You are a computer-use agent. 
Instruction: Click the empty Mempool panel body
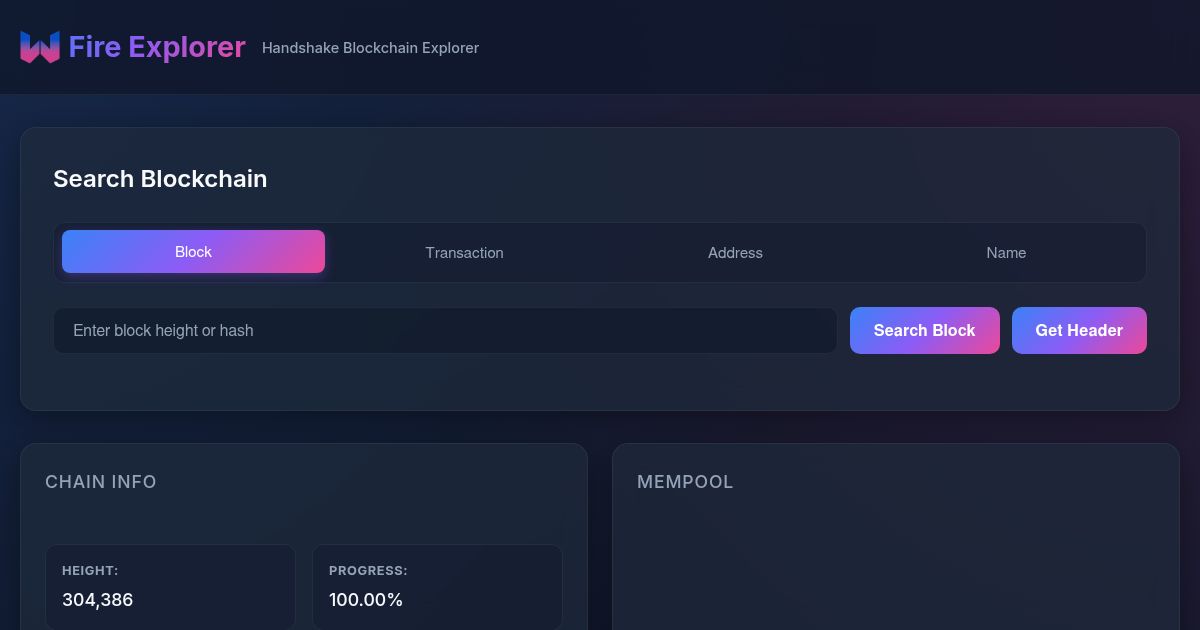pos(895,570)
